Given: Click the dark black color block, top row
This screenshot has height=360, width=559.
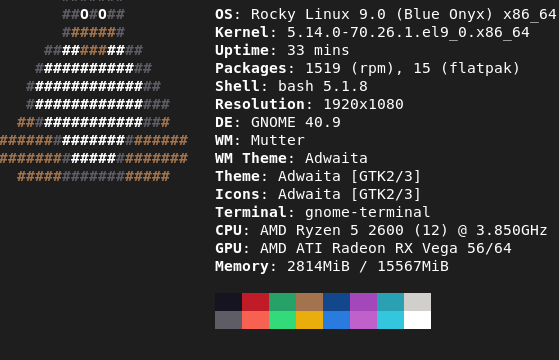Looking at the screenshot, I should [229, 302].
